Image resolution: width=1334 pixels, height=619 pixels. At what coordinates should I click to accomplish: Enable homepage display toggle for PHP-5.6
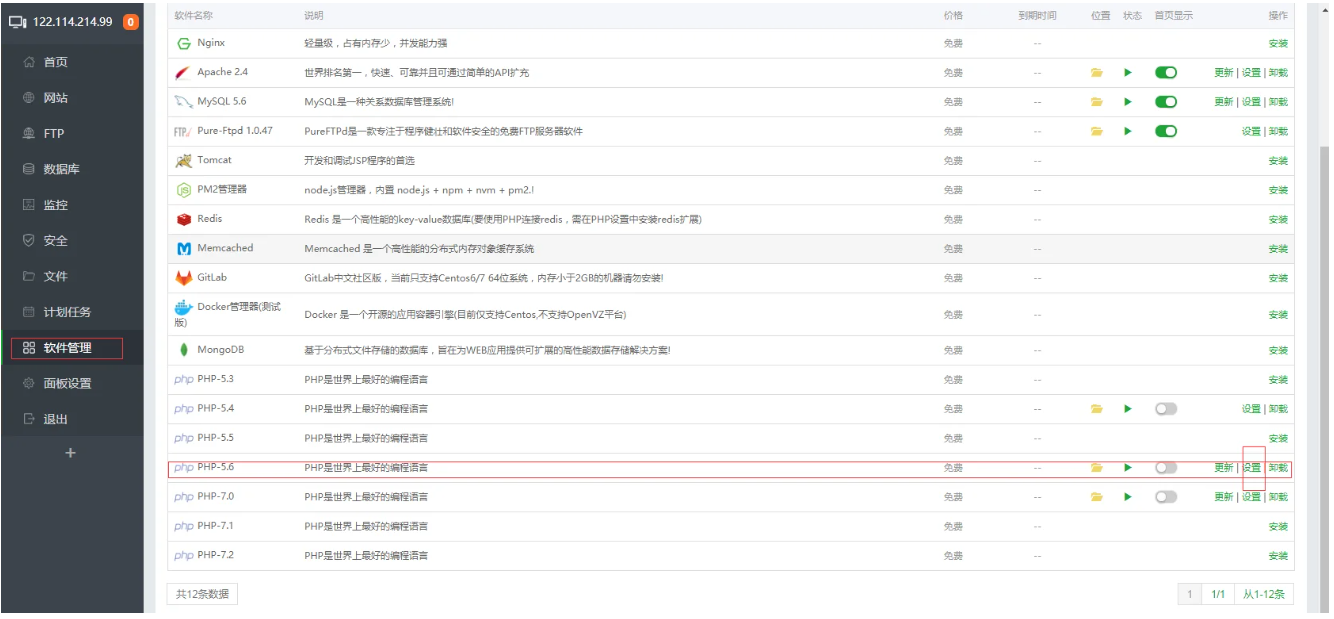coord(1165,468)
